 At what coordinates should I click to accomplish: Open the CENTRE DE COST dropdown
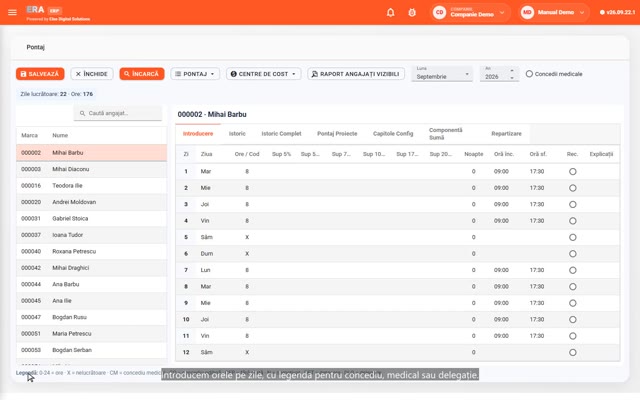click(x=264, y=74)
